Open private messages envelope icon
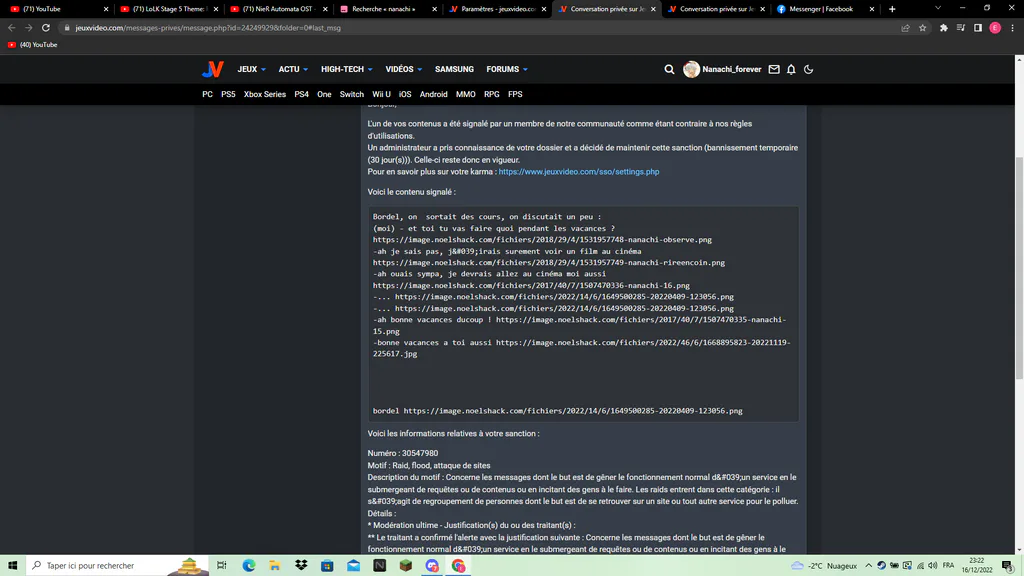Screen dimensions: 1024x576 774,69
